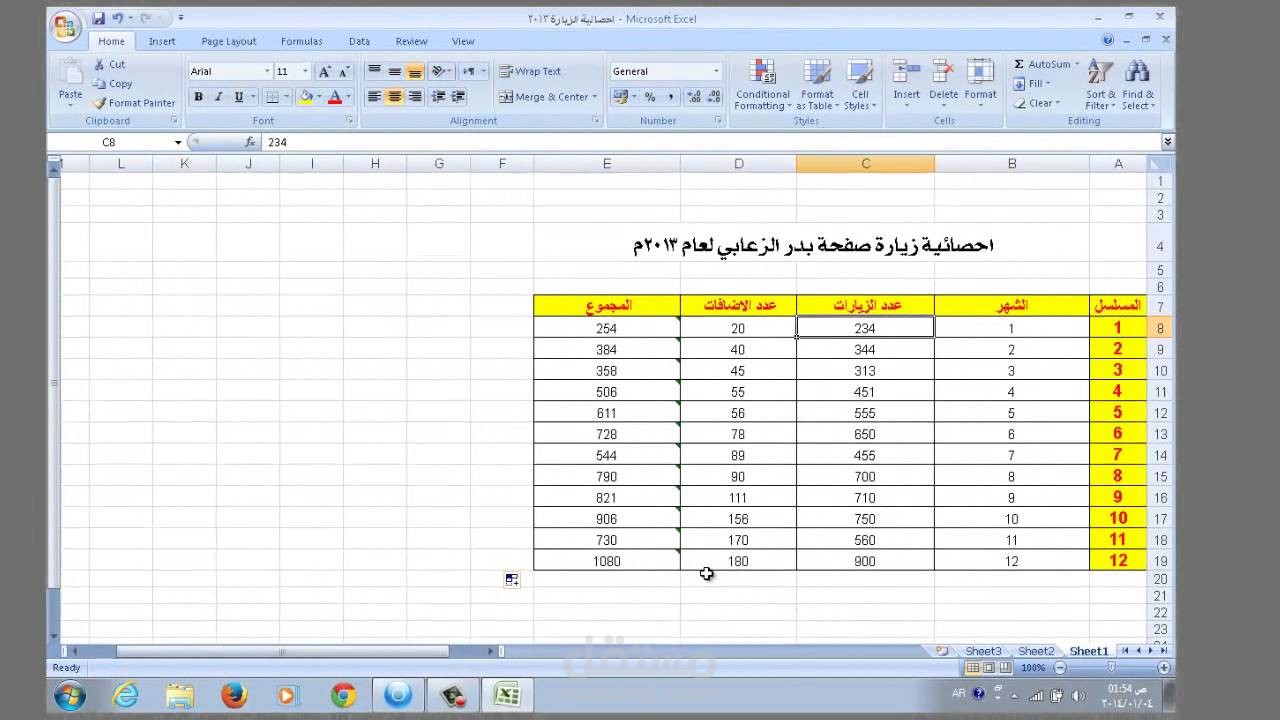Open Firefox from the taskbar
Viewport: 1280px width, 720px height.
pos(234,695)
